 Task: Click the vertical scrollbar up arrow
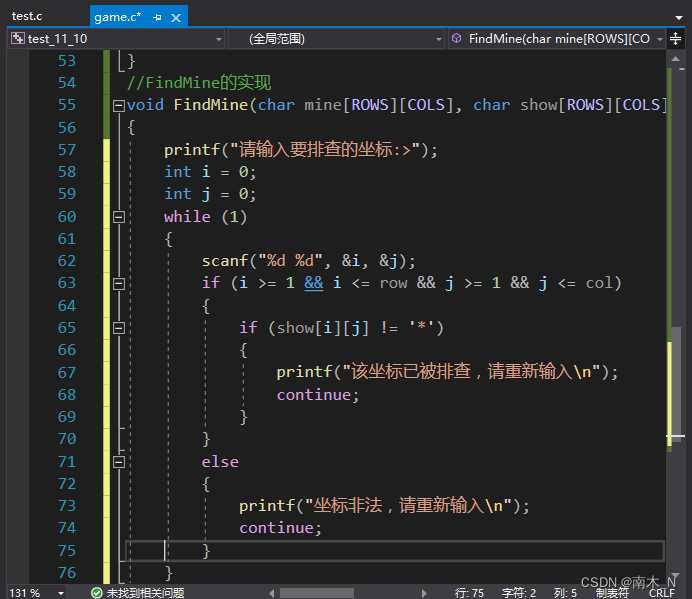coord(675,59)
